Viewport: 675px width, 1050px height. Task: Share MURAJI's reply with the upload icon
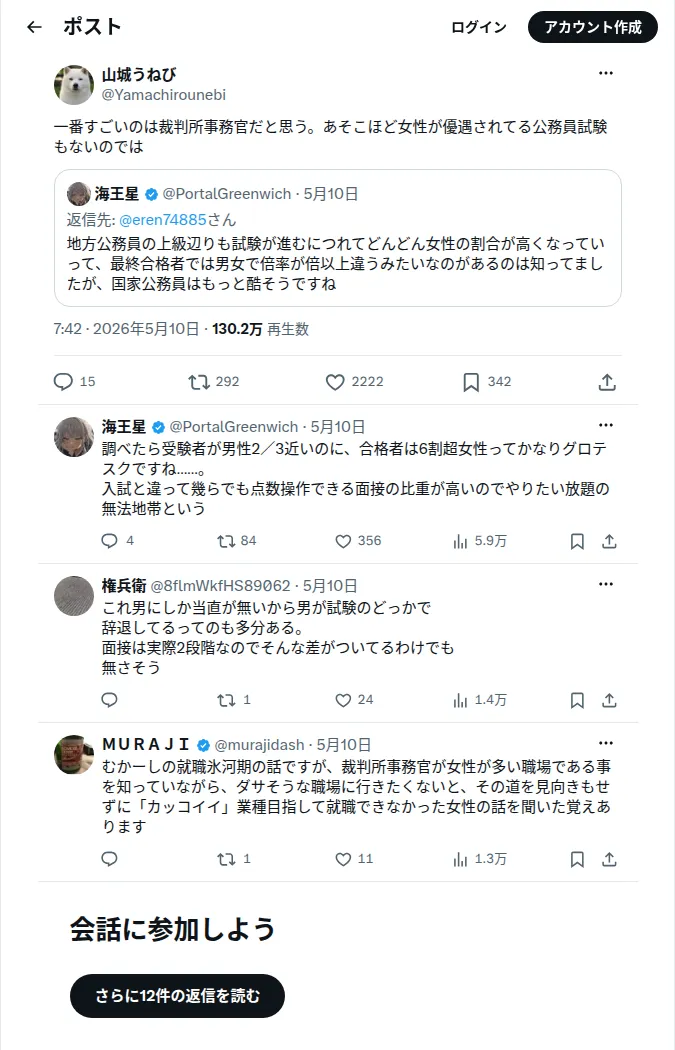click(609, 859)
